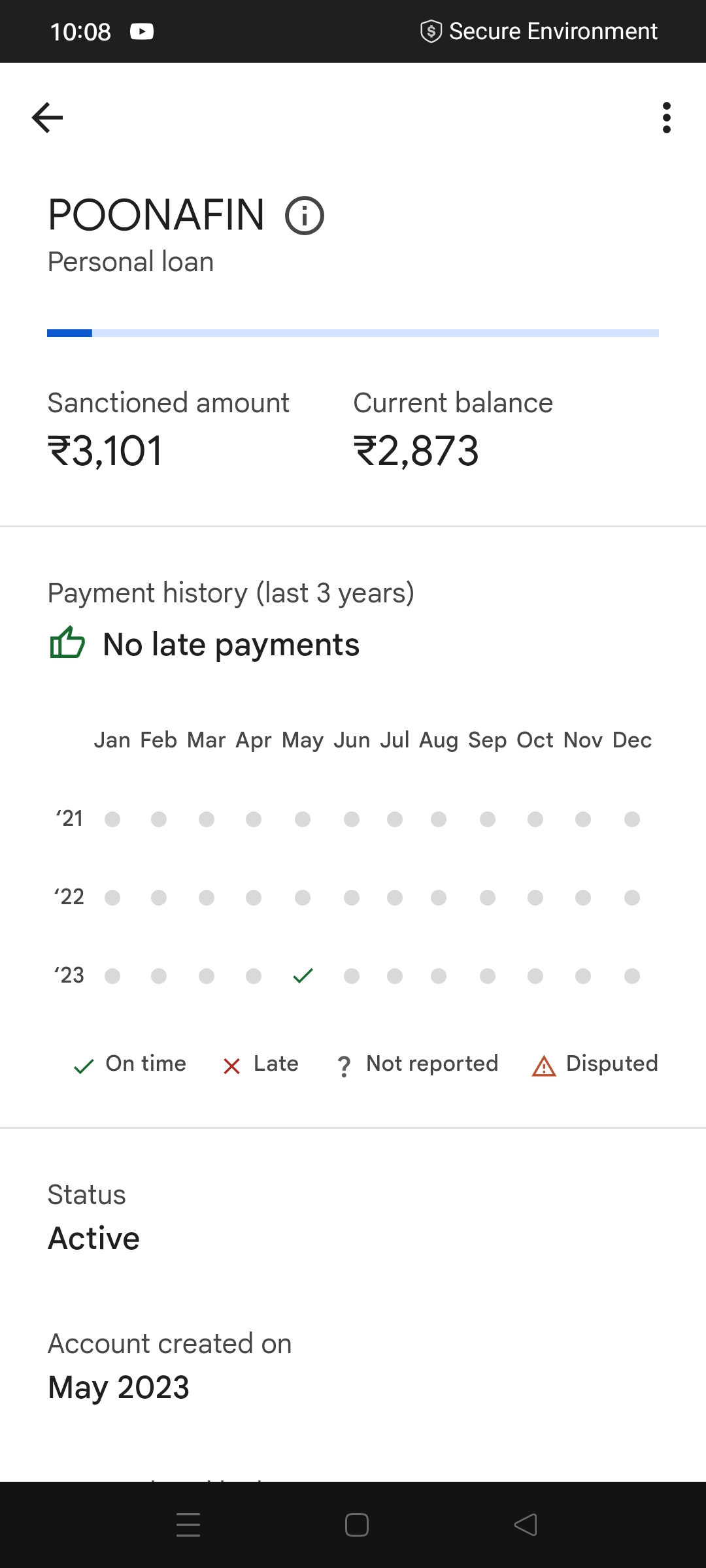
Task: Tap the Disputed warning triangle icon
Action: 544,1066
